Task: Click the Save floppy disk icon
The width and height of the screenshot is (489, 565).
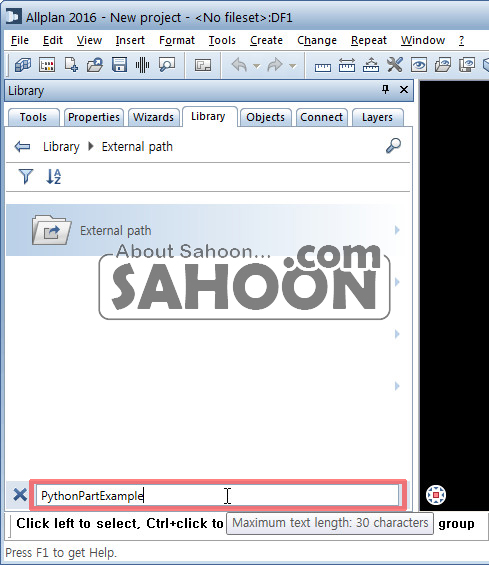Action: click(119, 65)
